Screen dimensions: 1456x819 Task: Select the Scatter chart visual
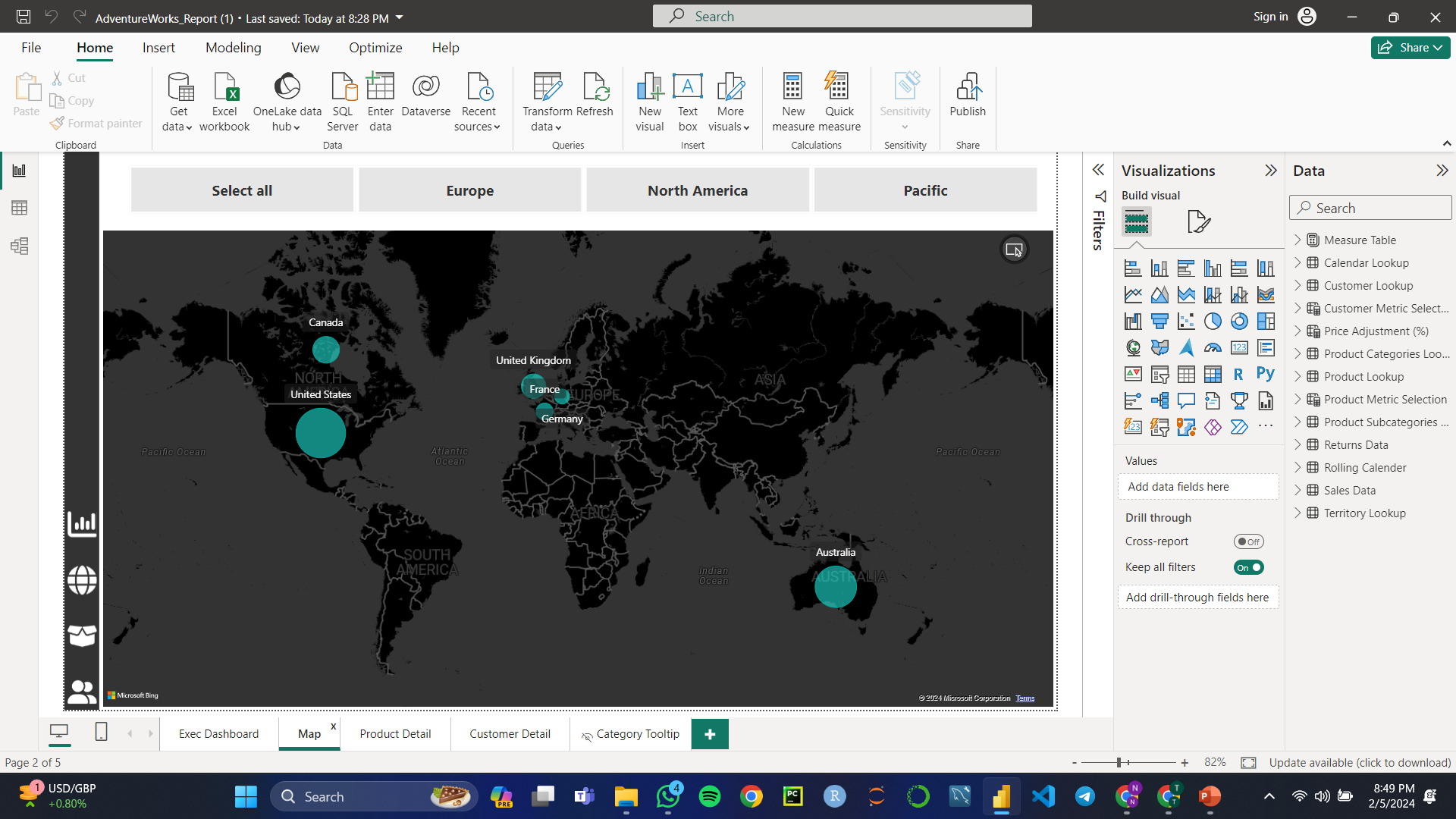point(1186,322)
